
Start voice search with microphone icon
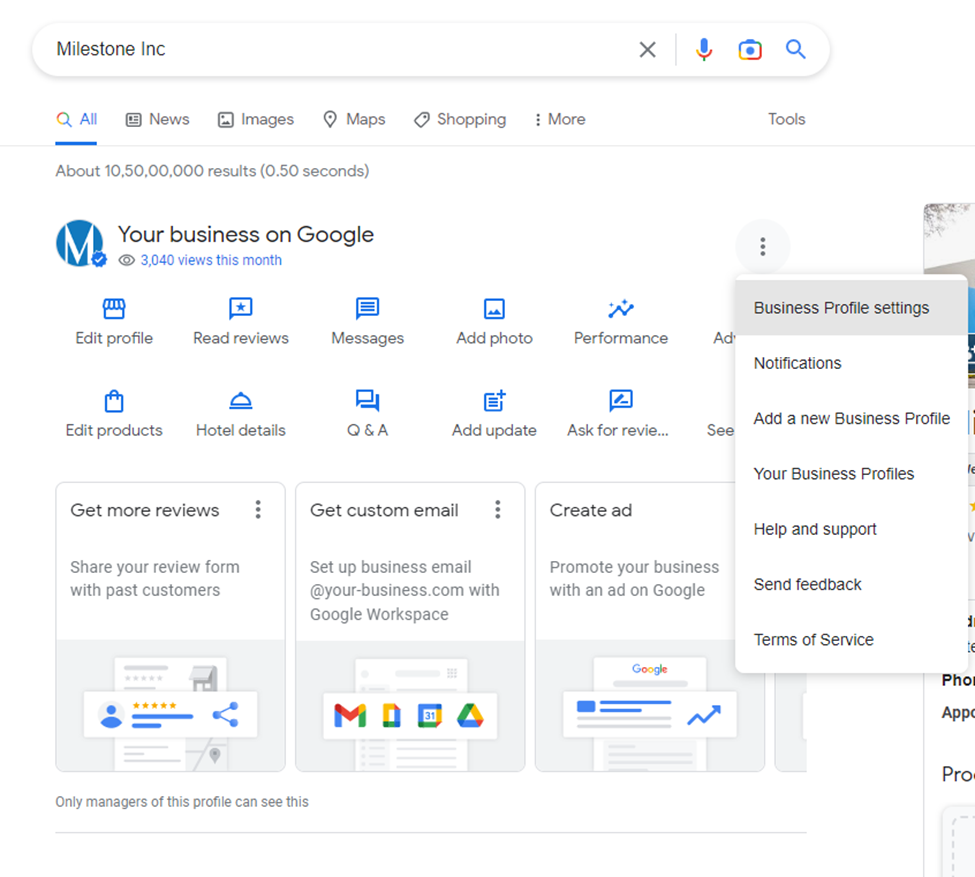pyautogui.click(x=704, y=49)
